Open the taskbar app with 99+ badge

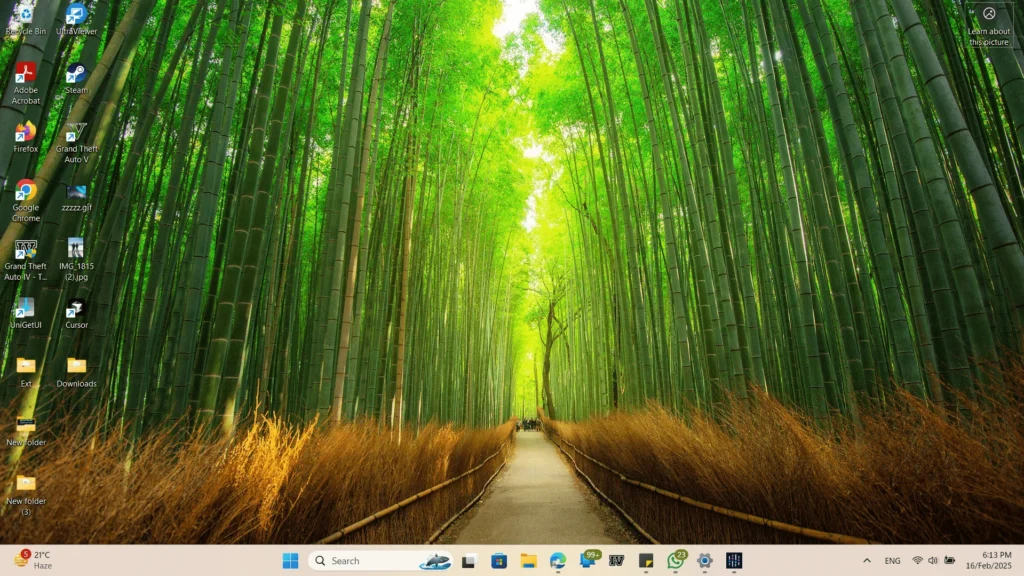tap(588, 559)
